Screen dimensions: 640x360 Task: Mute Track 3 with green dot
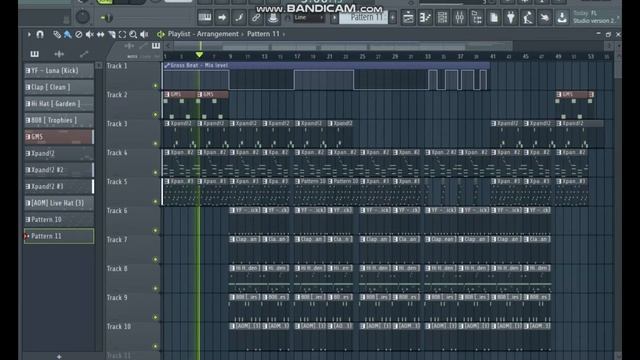[155, 144]
